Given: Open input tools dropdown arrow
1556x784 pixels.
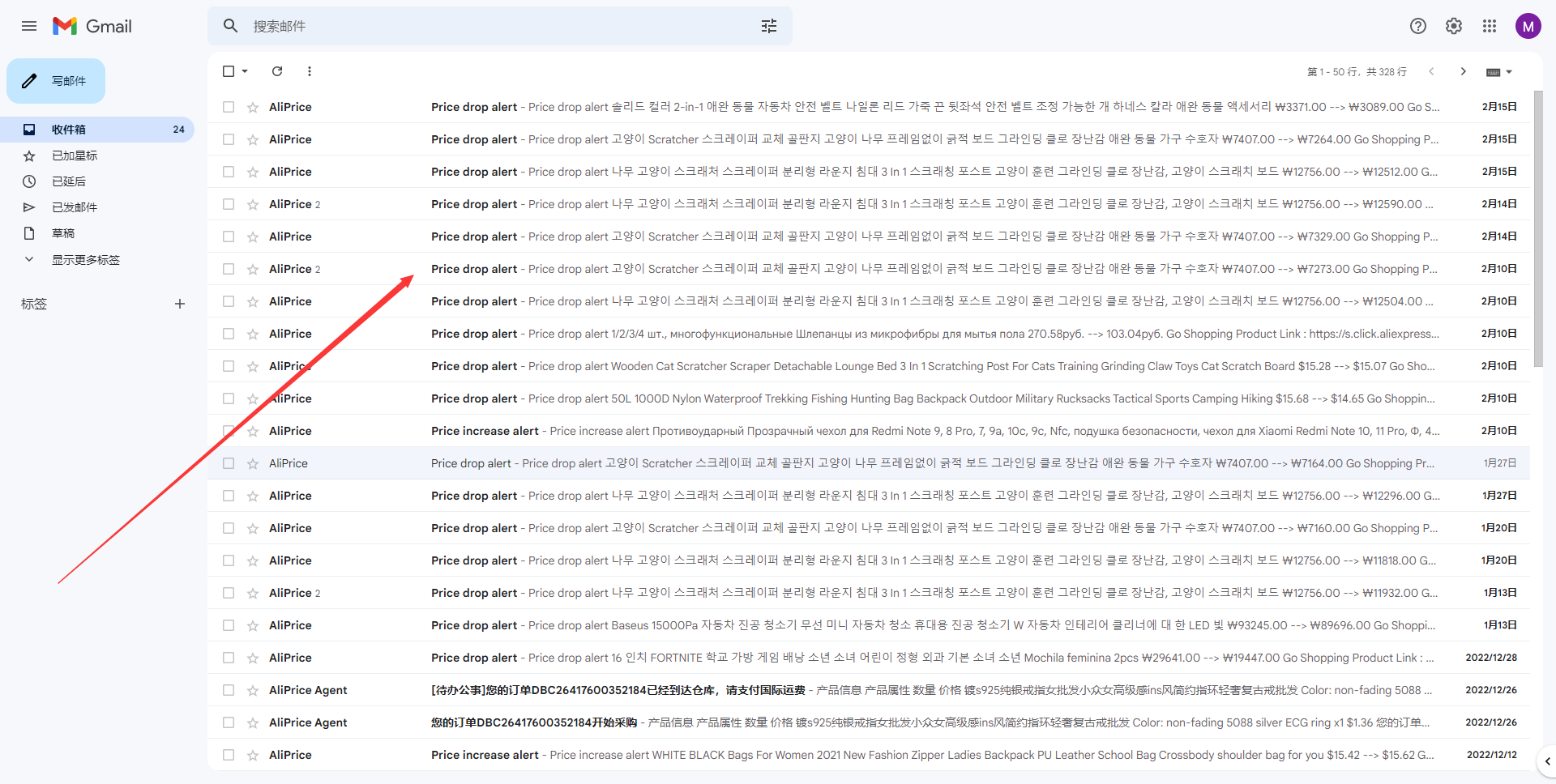Looking at the screenshot, I should click(1509, 72).
